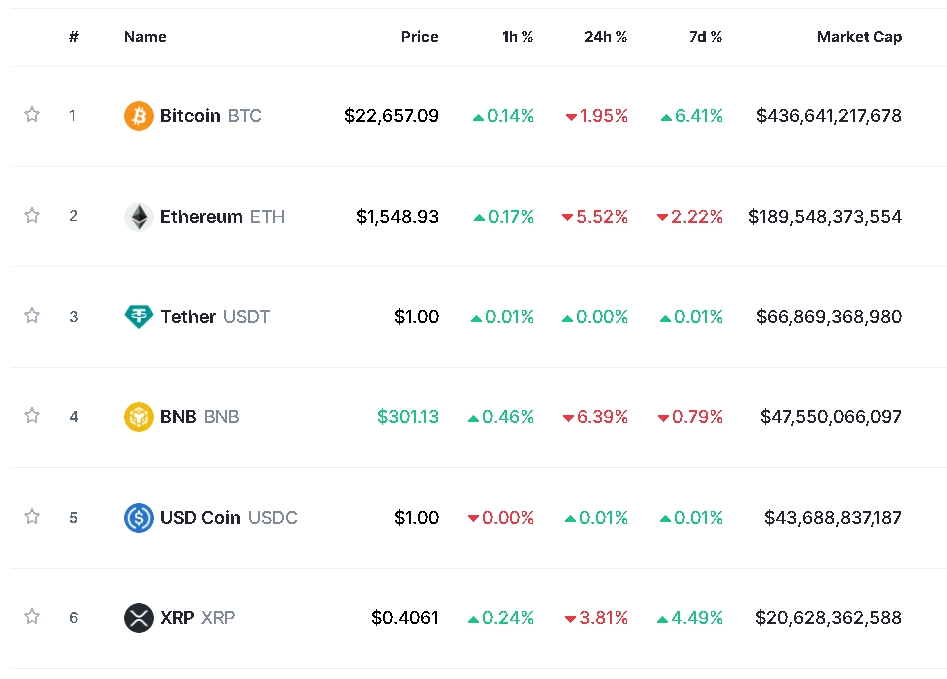This screenshot has width=947, height=679.
Task: Toggle the USD Coin watchlist star
Action: [32, 517]
